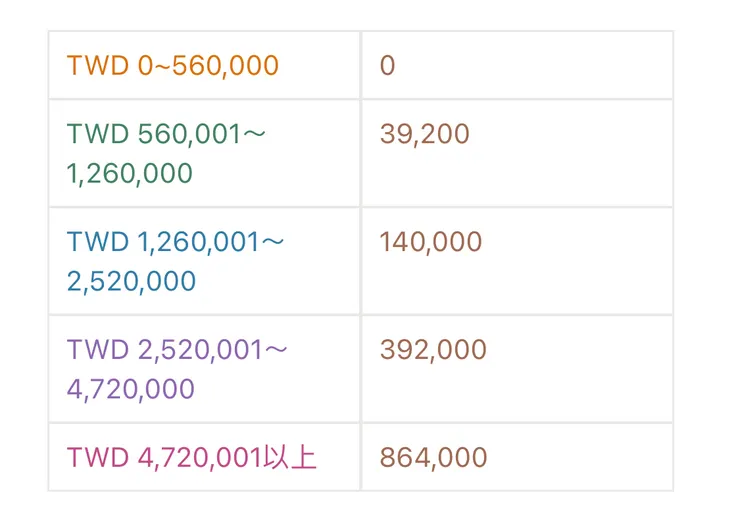Click the pink 'TWD 4,720,001以上' cell
Viewport: 740px width, 512px height.
[192, 458]
